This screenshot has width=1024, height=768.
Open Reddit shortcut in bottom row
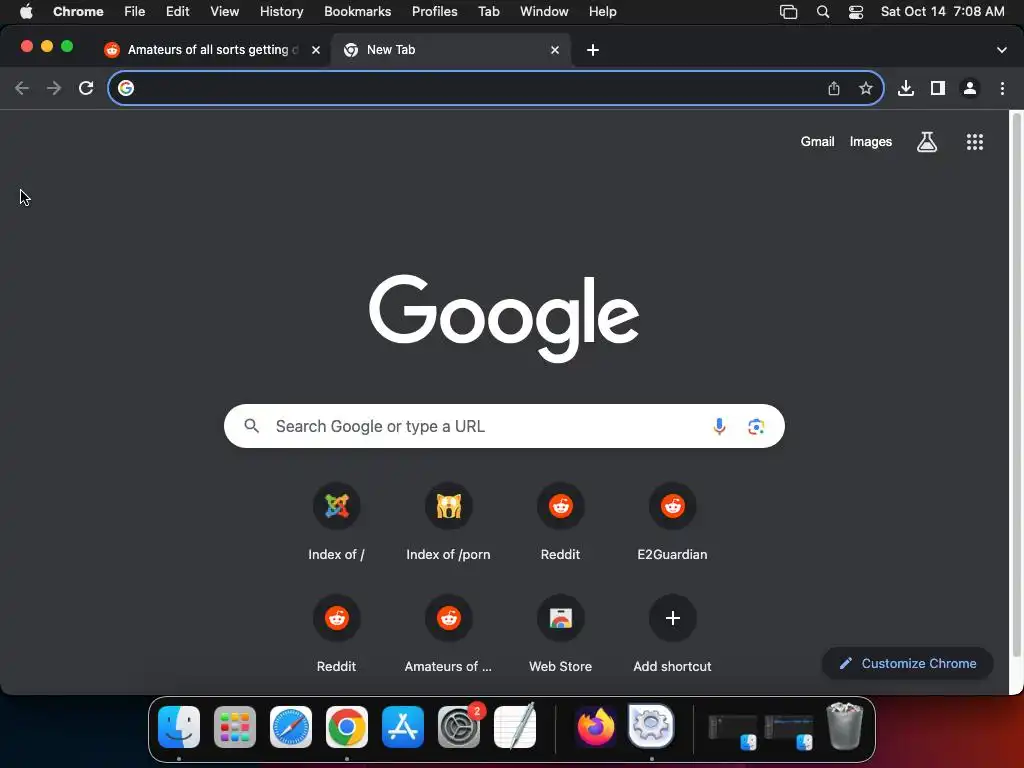(x=336, y=634)
